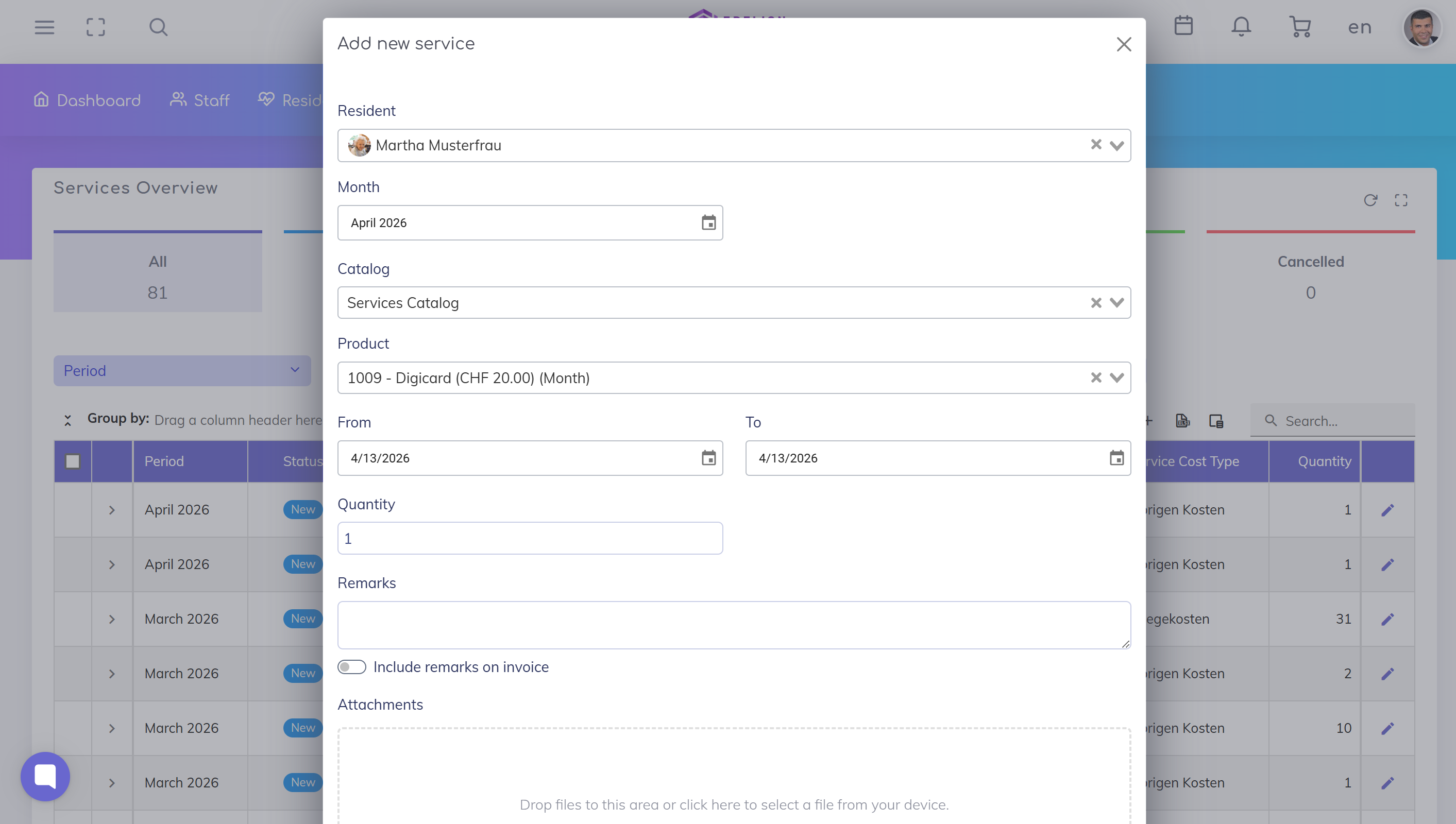The image size is (1456, 824).
Task: Toggle Include remarks on invoice switch
Action: pyautogui.click(x=351, y=667)
